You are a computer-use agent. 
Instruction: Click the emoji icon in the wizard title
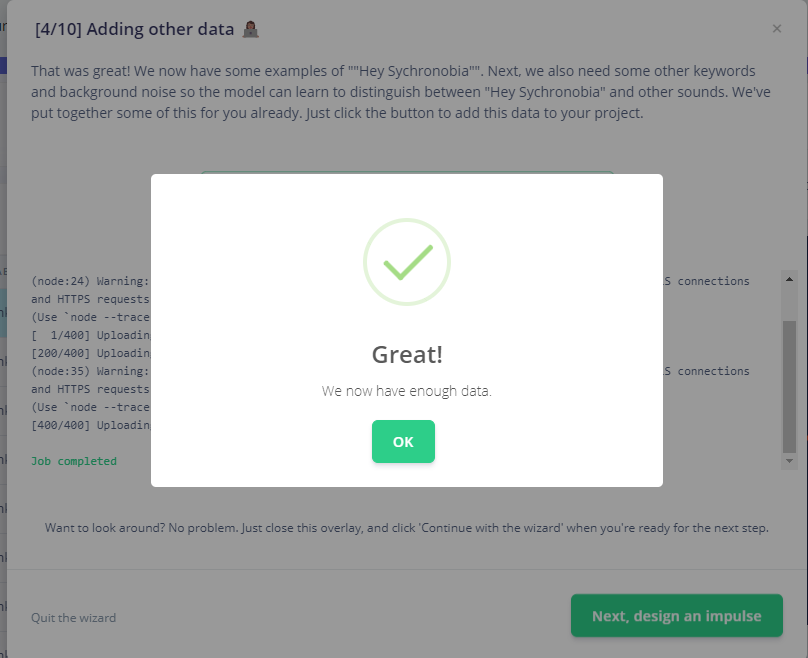(x=251, y=29)
